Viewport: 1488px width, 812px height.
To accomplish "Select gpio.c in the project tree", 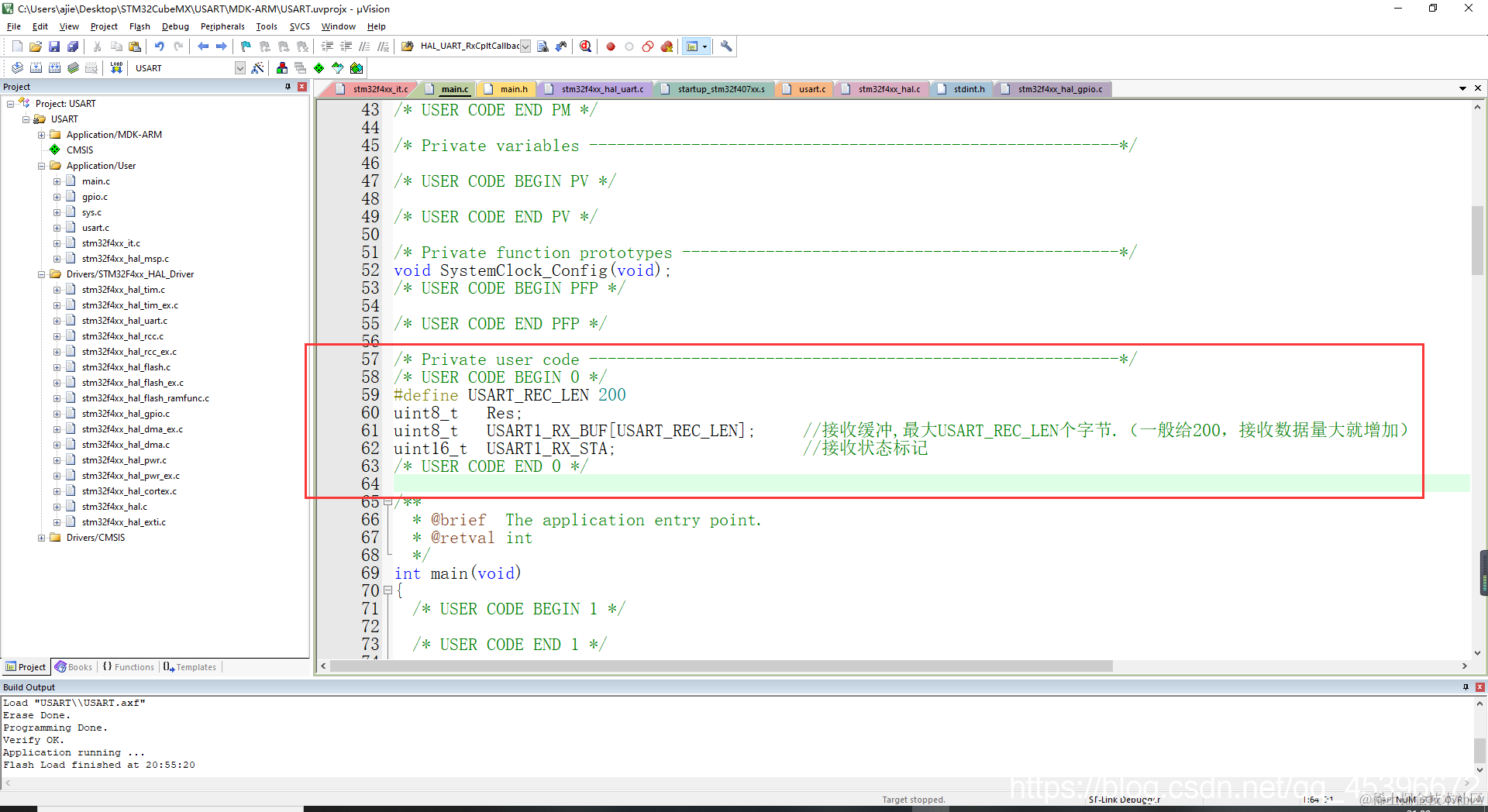I will [95, 197].
